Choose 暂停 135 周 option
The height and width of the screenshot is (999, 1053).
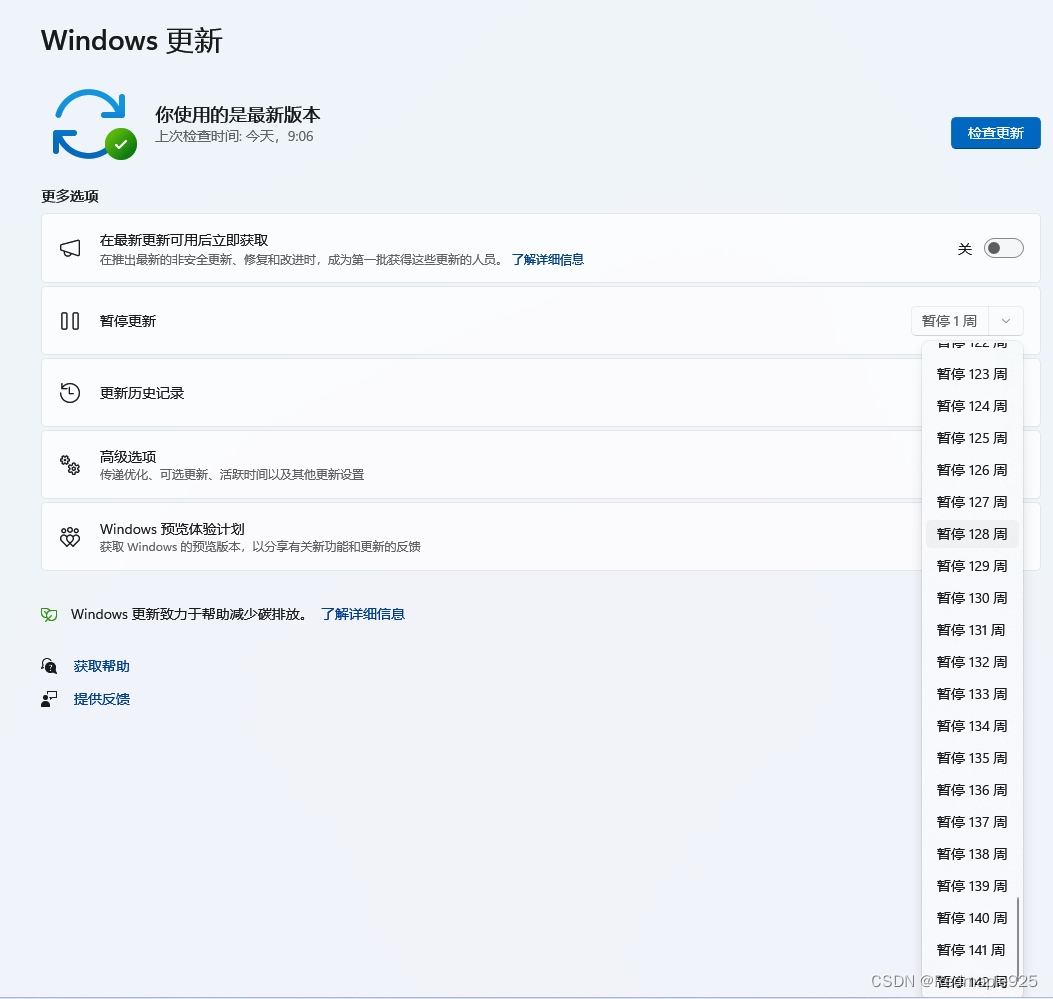tap(972, 758)
